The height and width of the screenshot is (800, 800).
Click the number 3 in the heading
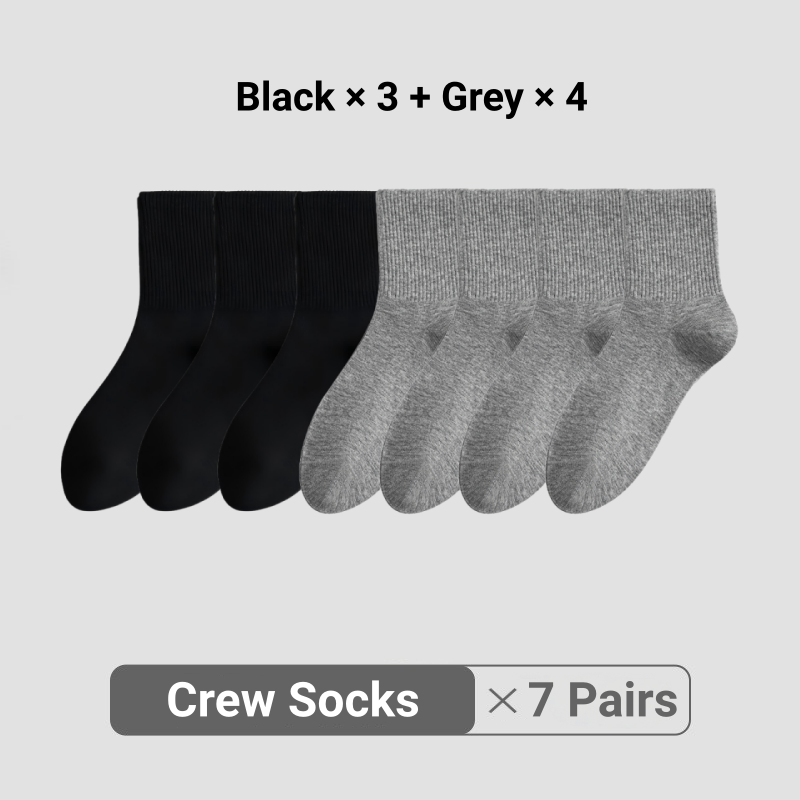click(x=387, y=96)
